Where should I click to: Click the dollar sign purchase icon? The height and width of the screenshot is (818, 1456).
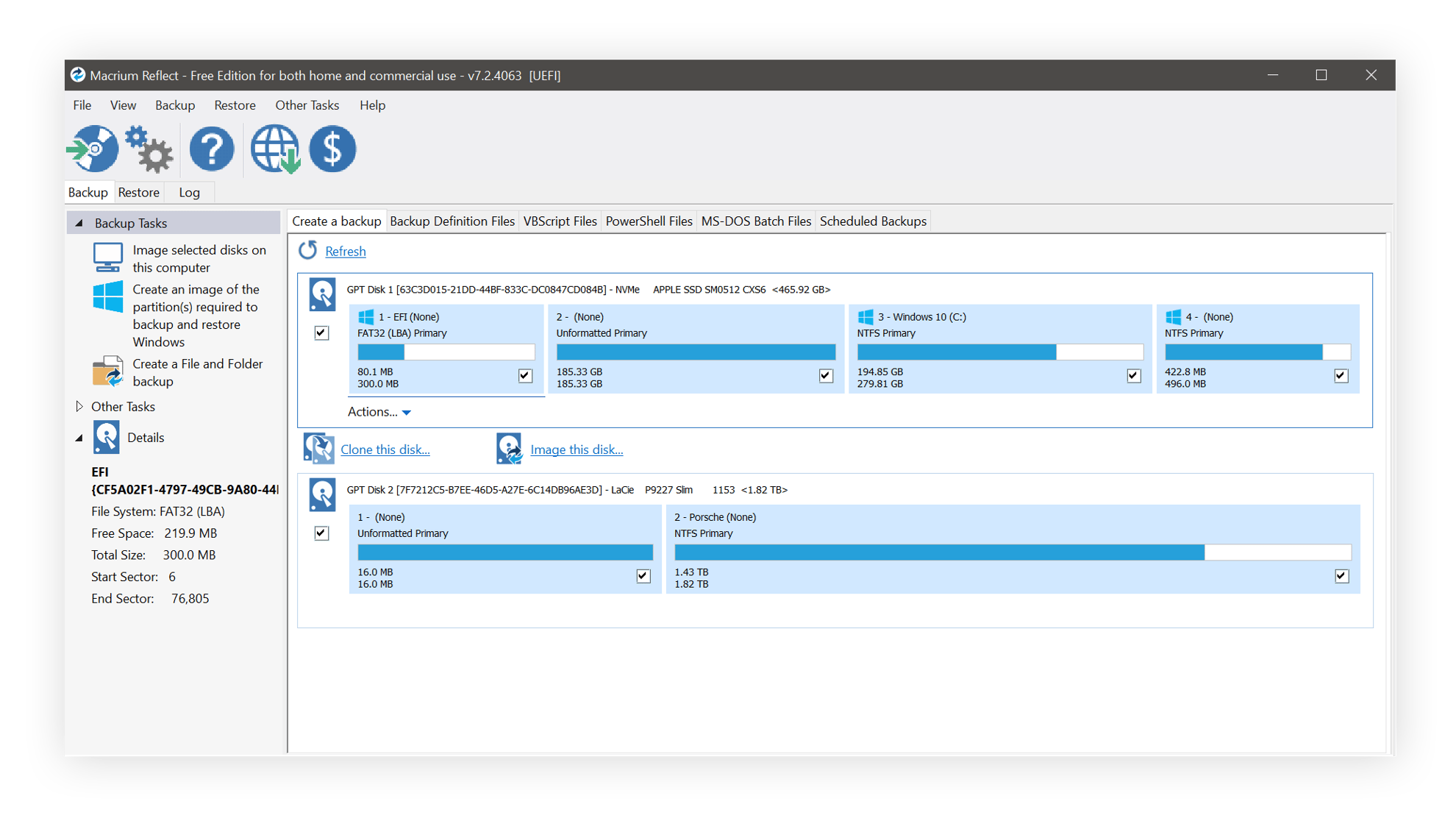point(332,149)
